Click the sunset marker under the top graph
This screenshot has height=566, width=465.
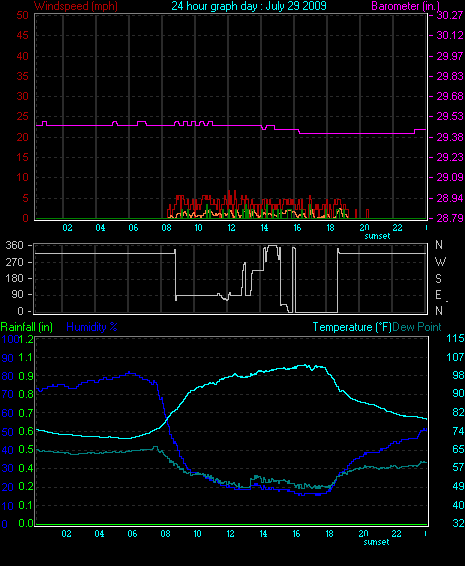[377, 236]
